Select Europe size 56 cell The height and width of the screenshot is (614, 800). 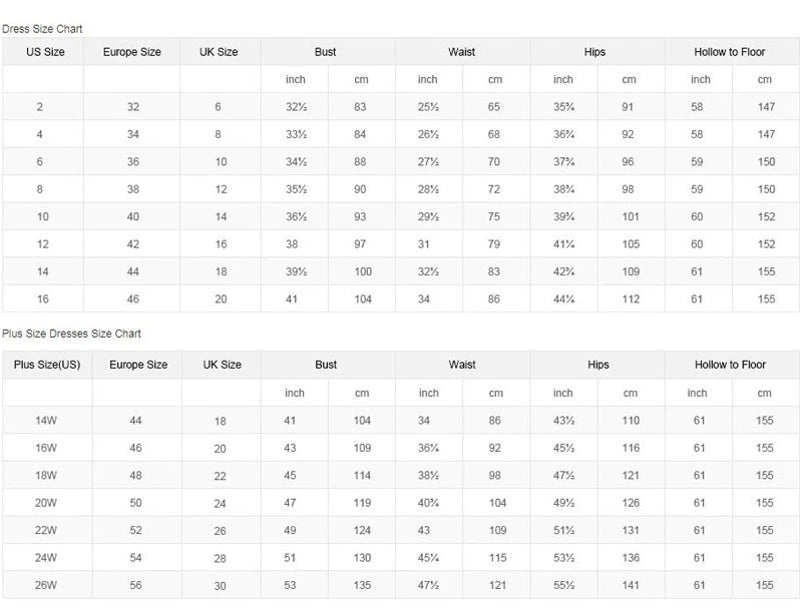click(136, 585)
